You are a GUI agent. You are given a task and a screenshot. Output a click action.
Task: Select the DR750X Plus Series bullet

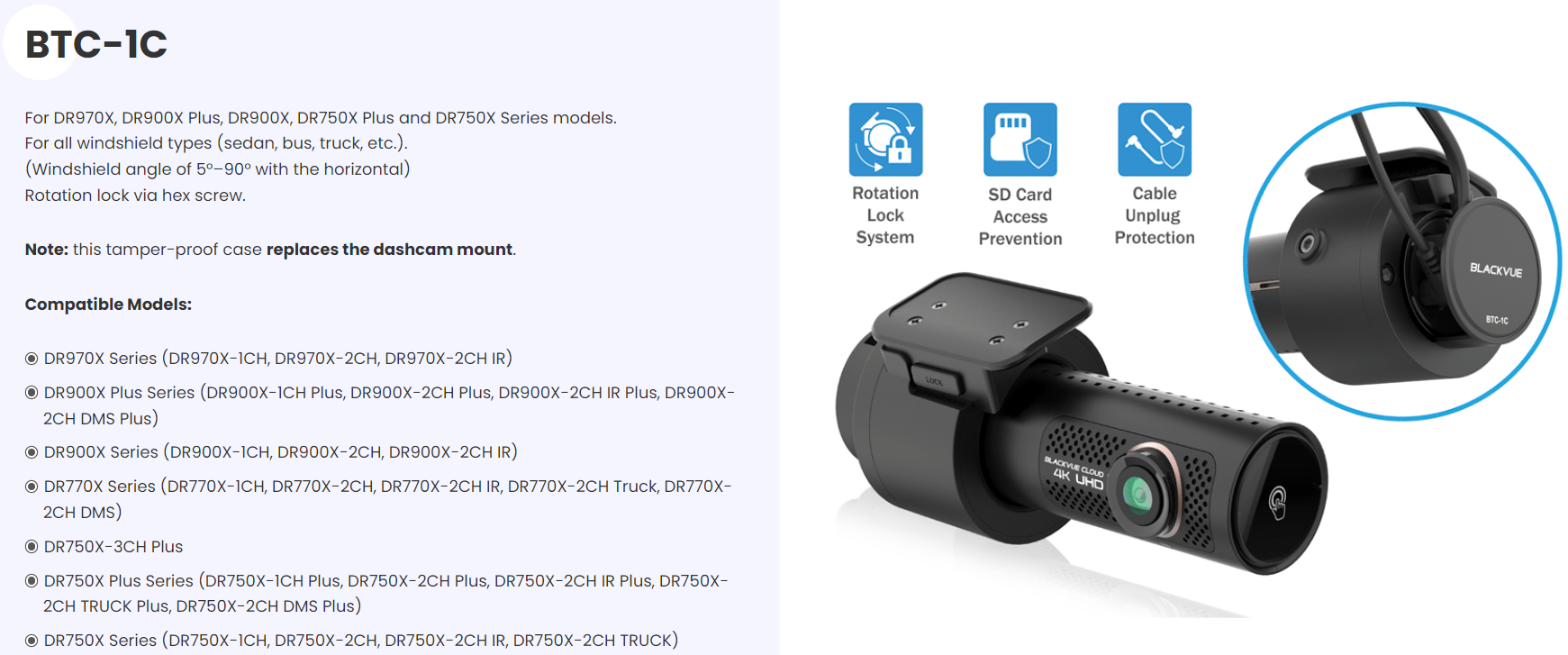tap(32, 581)
